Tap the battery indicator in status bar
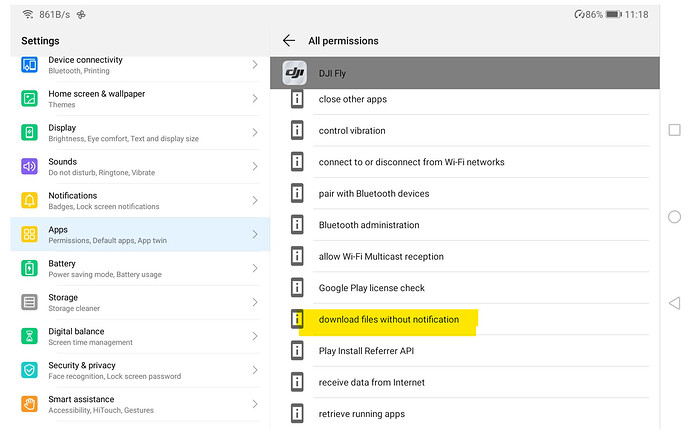 pyautogui.click(x=613, y=15)
